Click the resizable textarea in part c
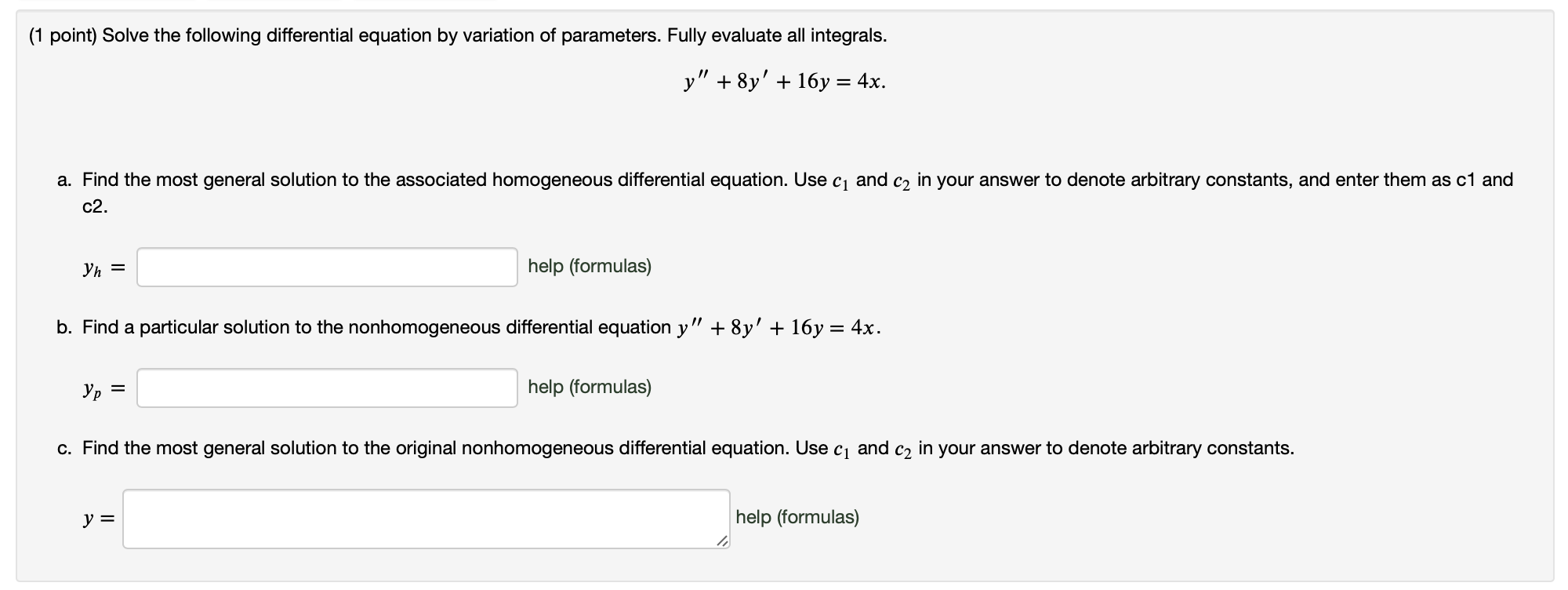This screenshot has height=590, width=1568. 423,518
